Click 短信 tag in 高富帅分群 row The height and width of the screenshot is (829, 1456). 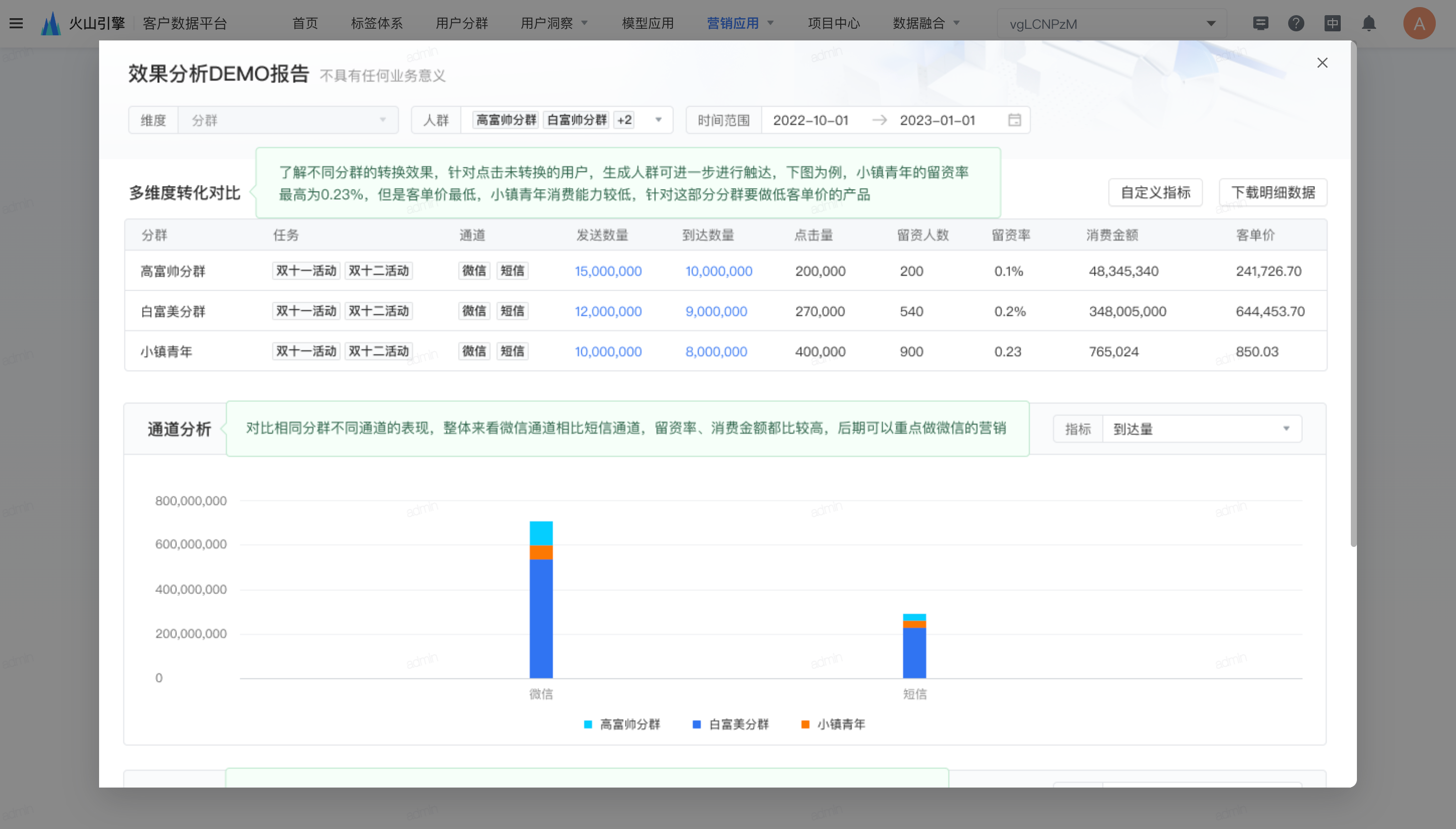pos(512,271)
